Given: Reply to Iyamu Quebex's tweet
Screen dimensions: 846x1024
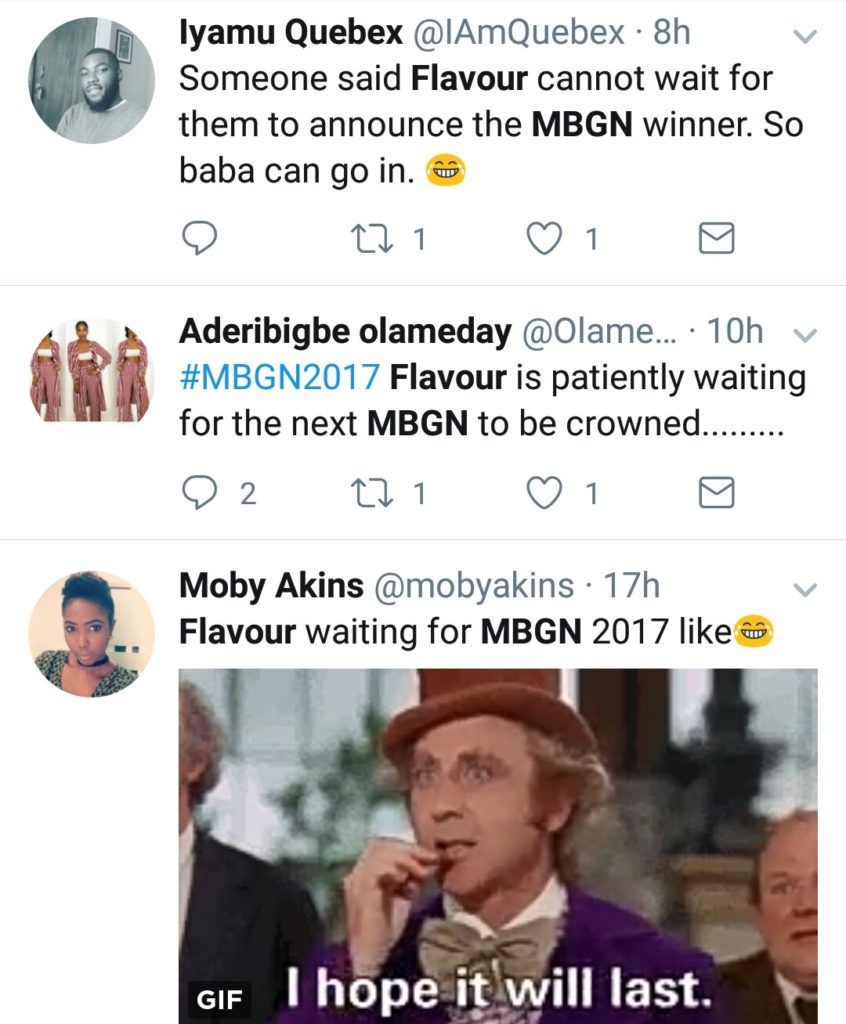Looking at the screenshot, I should 199,238.
